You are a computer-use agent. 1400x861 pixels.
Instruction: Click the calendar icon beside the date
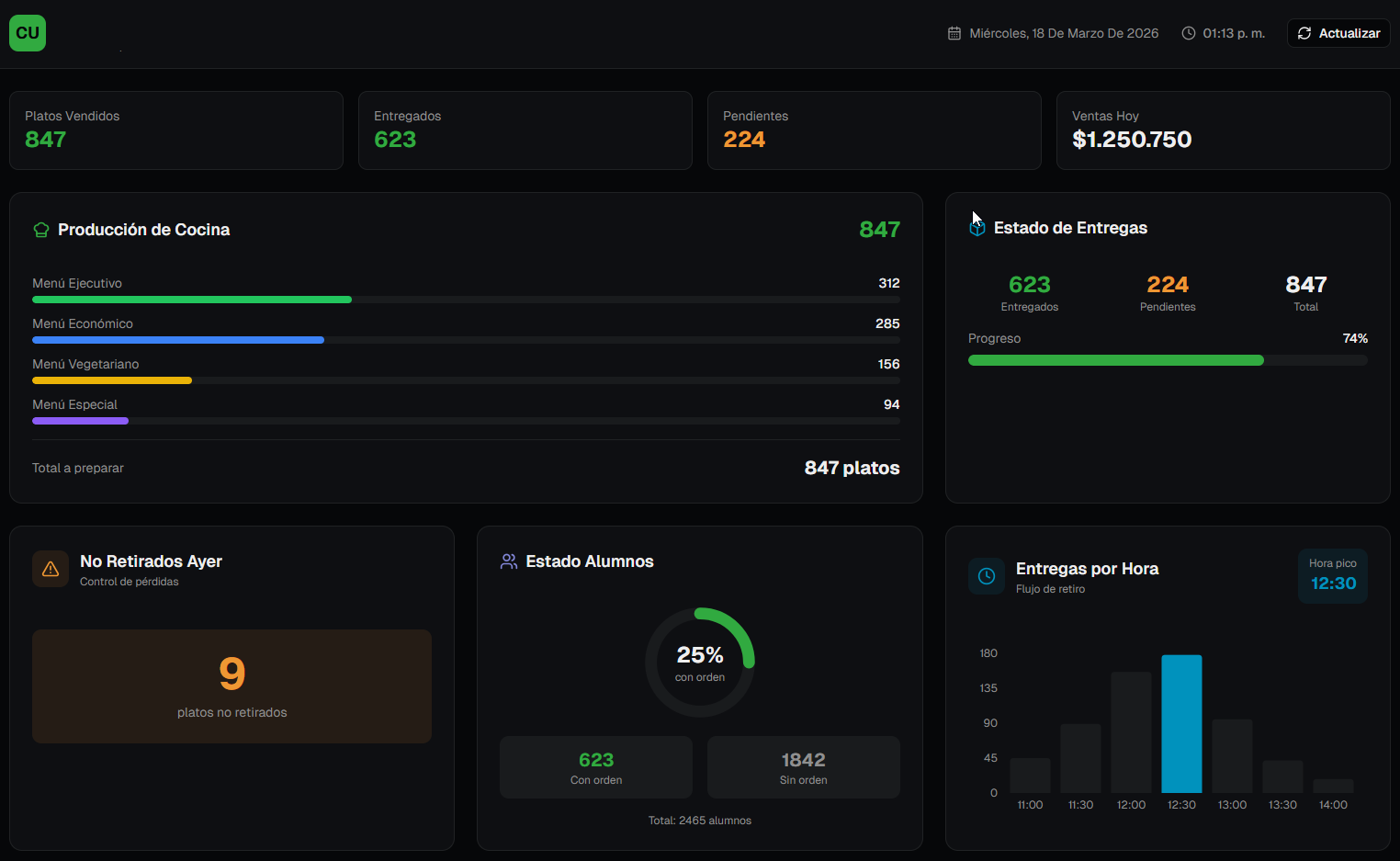[954, 33]
